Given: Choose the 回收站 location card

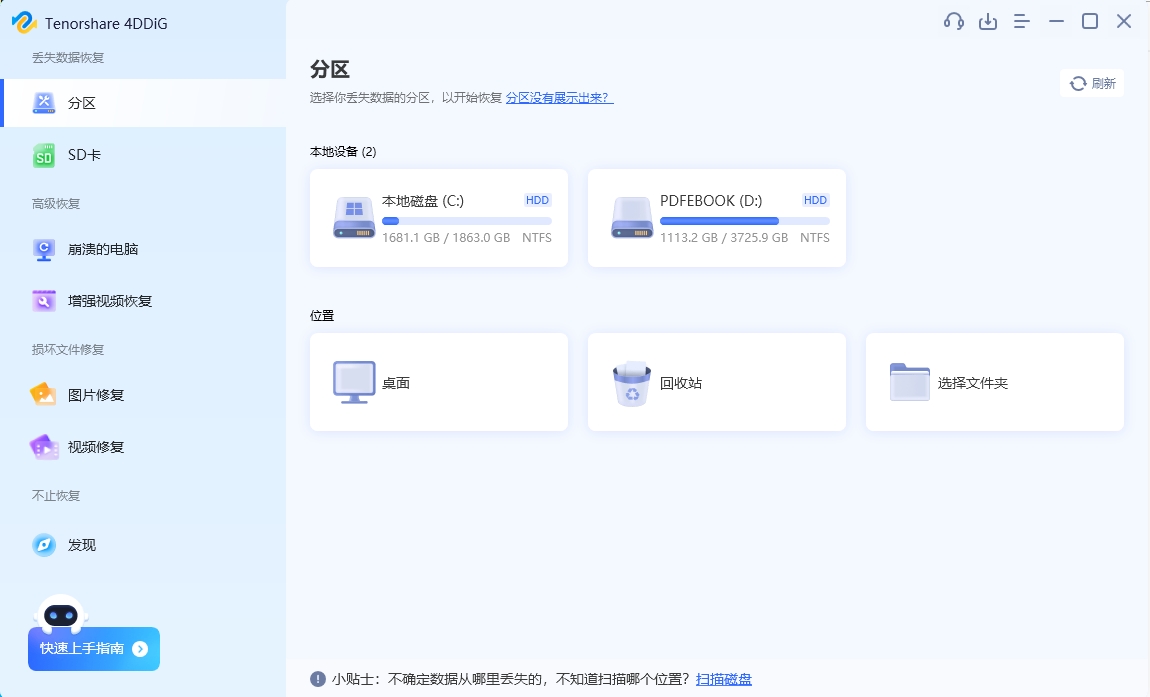Looking at the screenshot, I should [x=717, y=382].
